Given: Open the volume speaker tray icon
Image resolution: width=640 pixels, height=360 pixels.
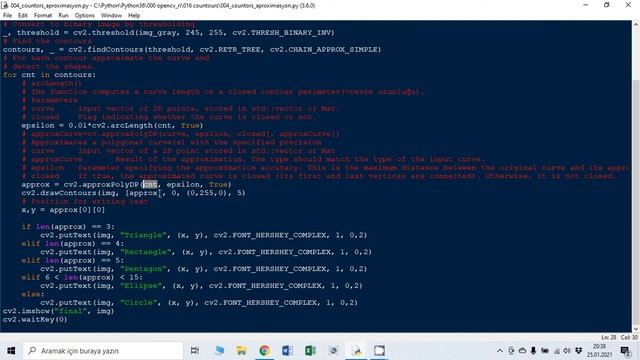Looking at the screenshot, I should (567, 351).
